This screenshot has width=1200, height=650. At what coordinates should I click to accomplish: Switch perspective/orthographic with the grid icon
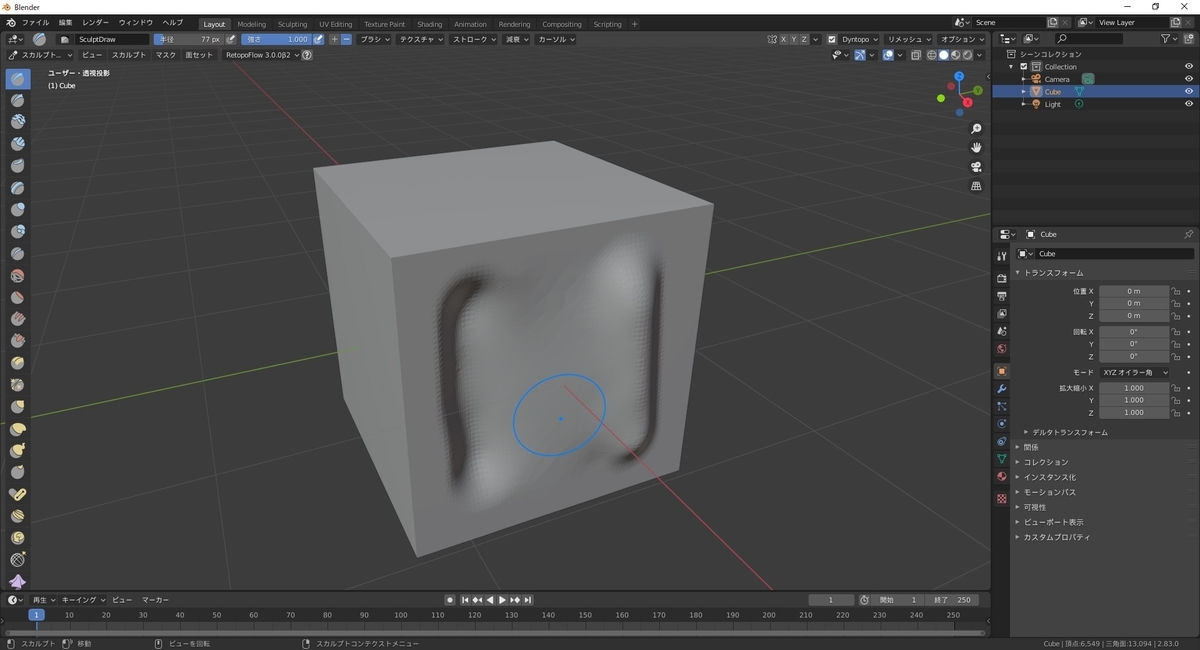pos(976,186)
